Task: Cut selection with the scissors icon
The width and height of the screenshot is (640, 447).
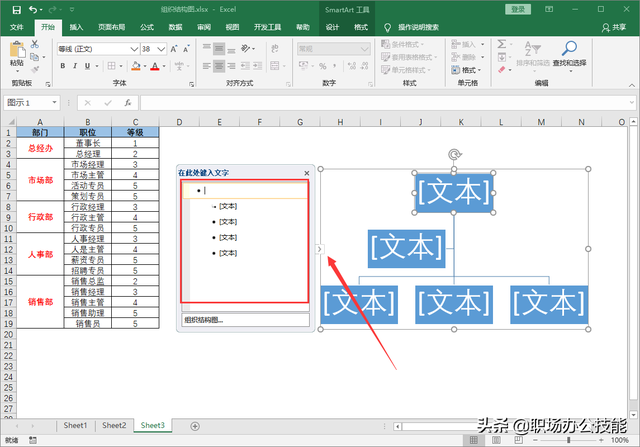Action: click(35, 44)
